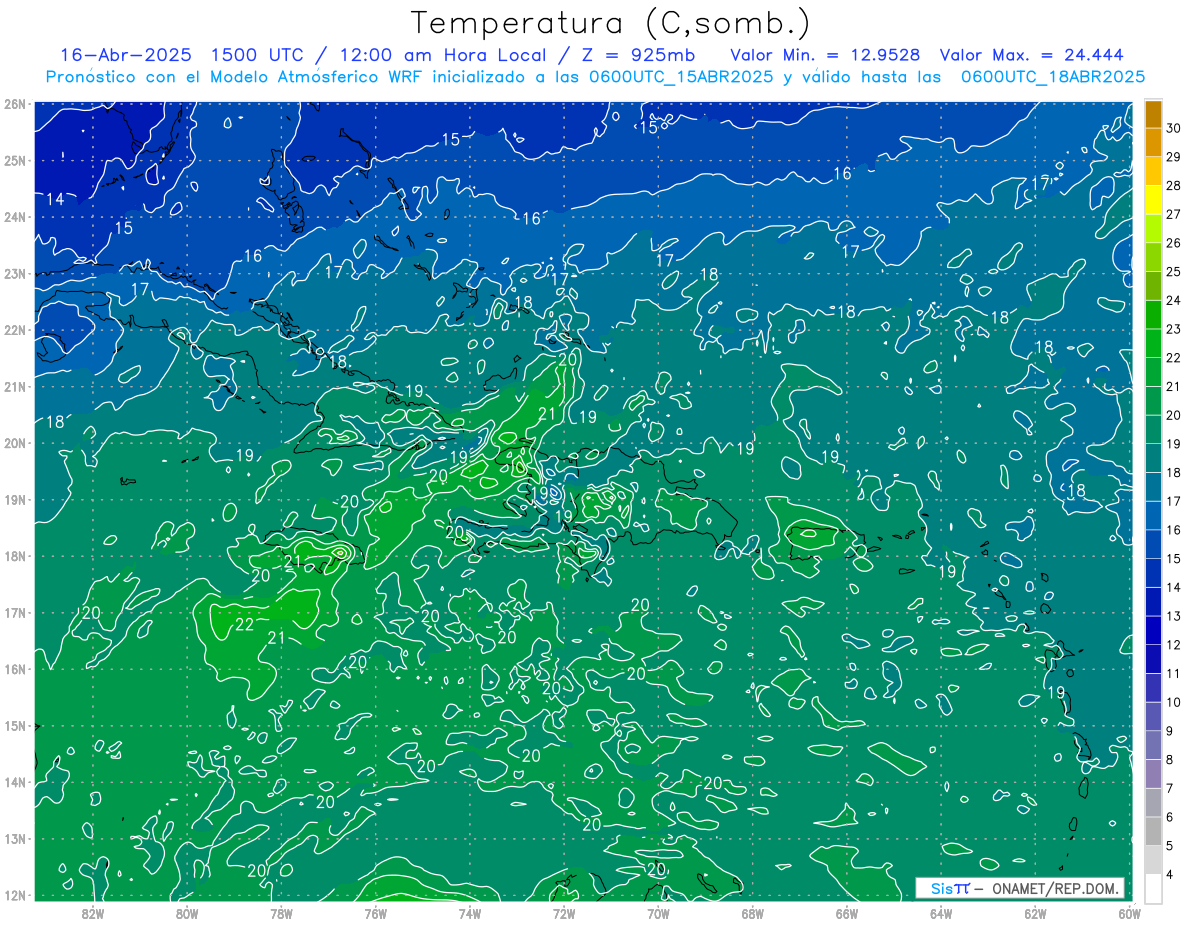
Task: Click the '16N' latitude axis label
Action: click(x=15, y=669)
